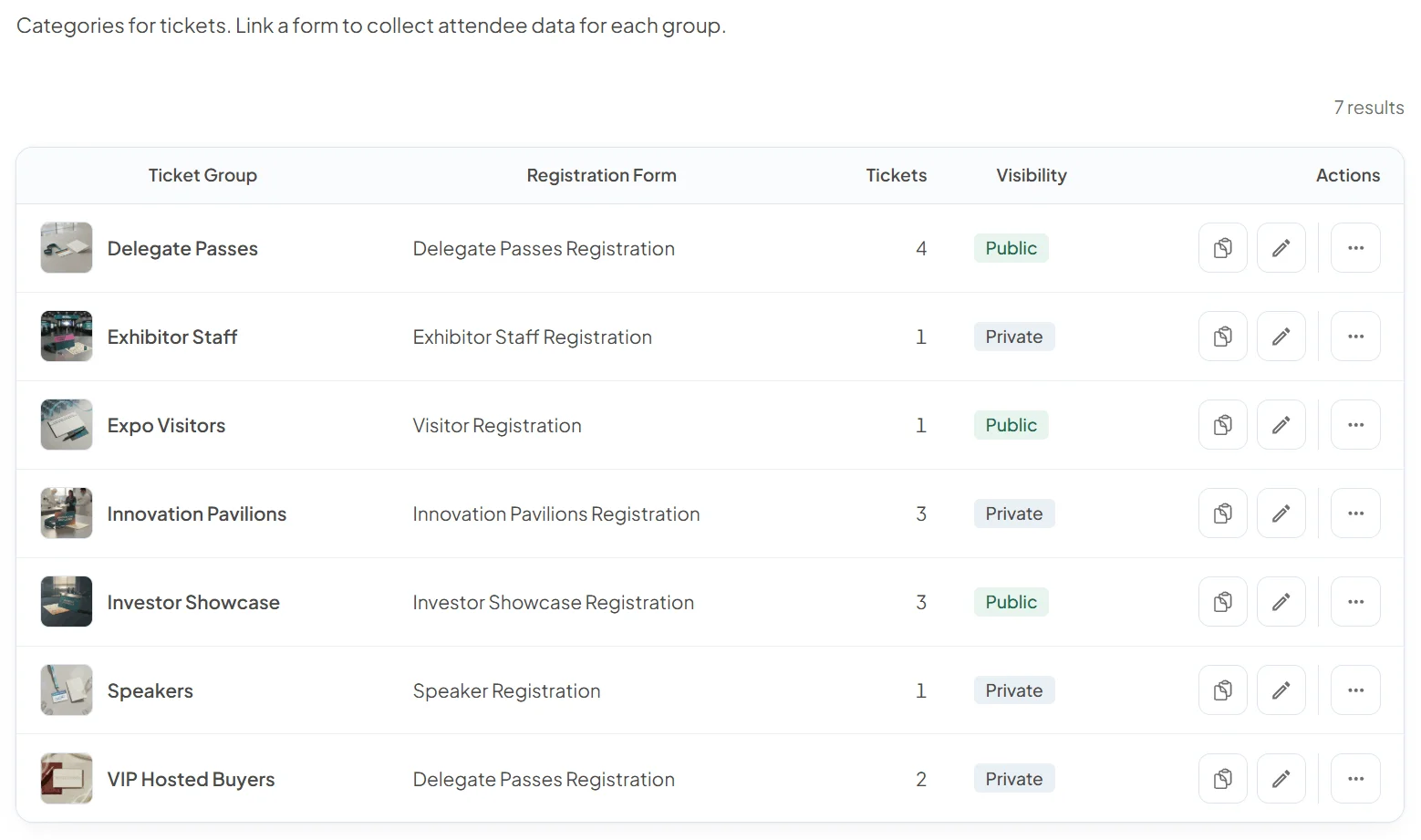Open the VIP Hosted Buyers group name
1421x840 pixels.
coord(191,780)
